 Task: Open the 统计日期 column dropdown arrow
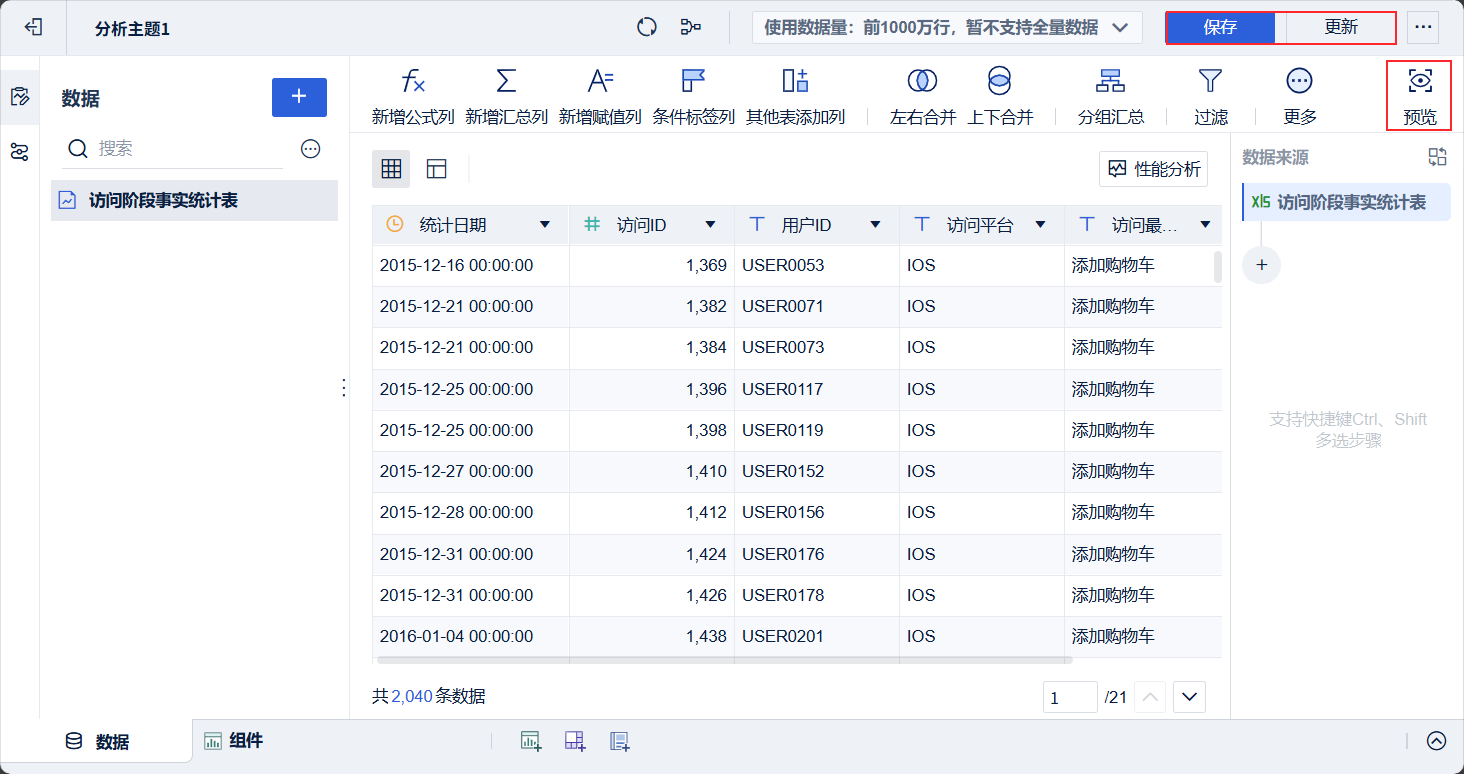point(545,225)
